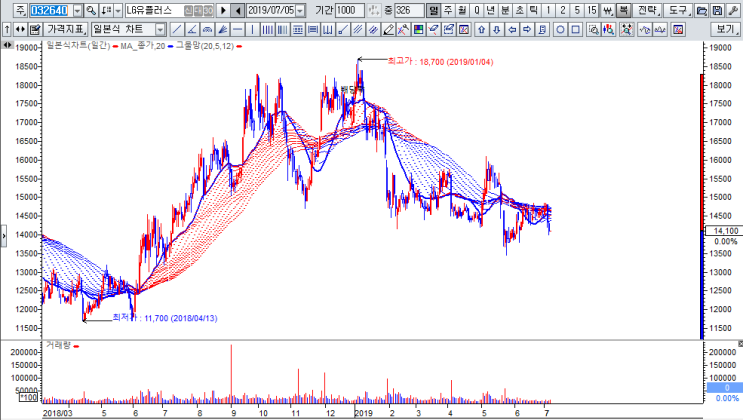
Task: Select the horizontal line tool
Action: click(x=237, y=30)
